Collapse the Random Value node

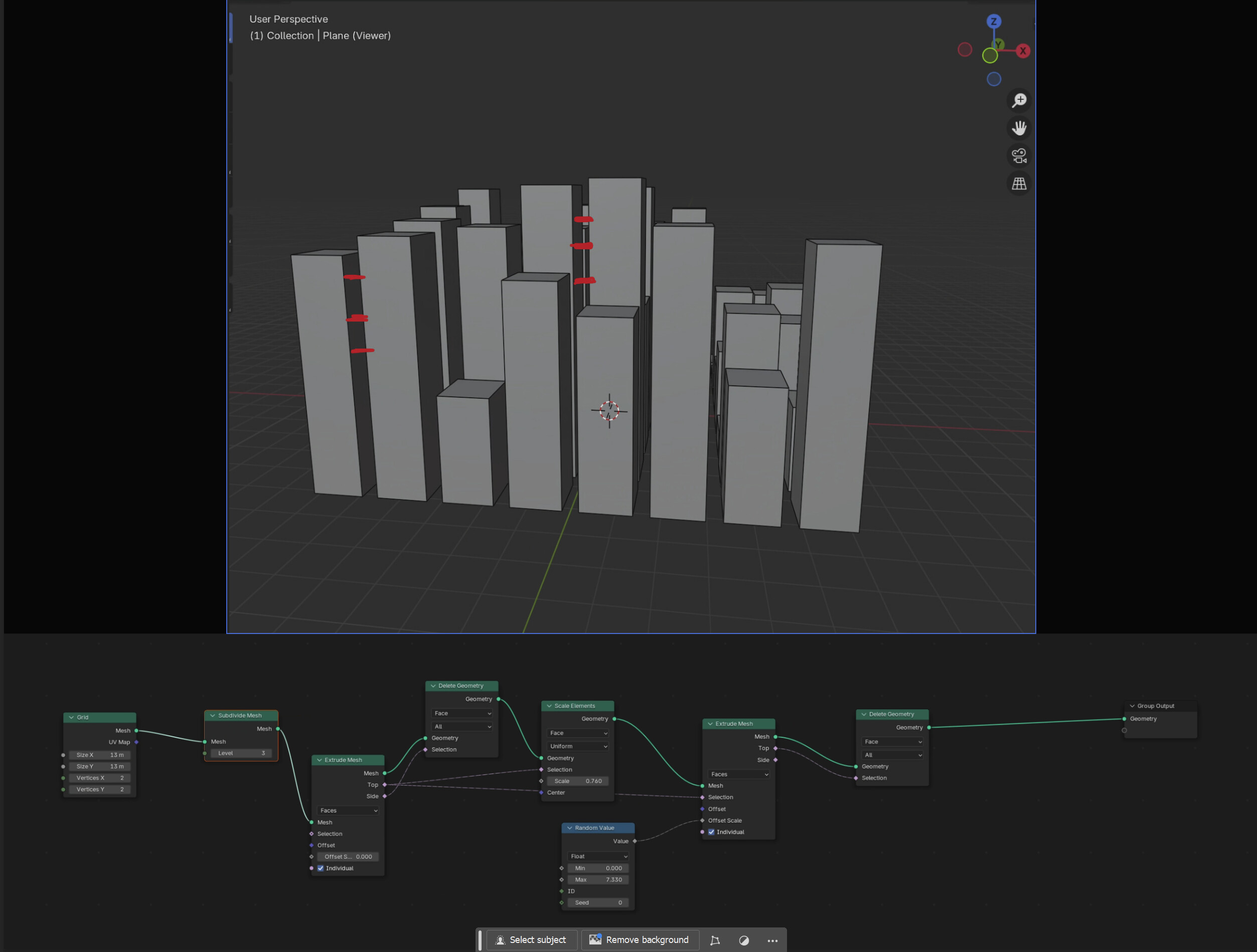[x=569, y=828]
